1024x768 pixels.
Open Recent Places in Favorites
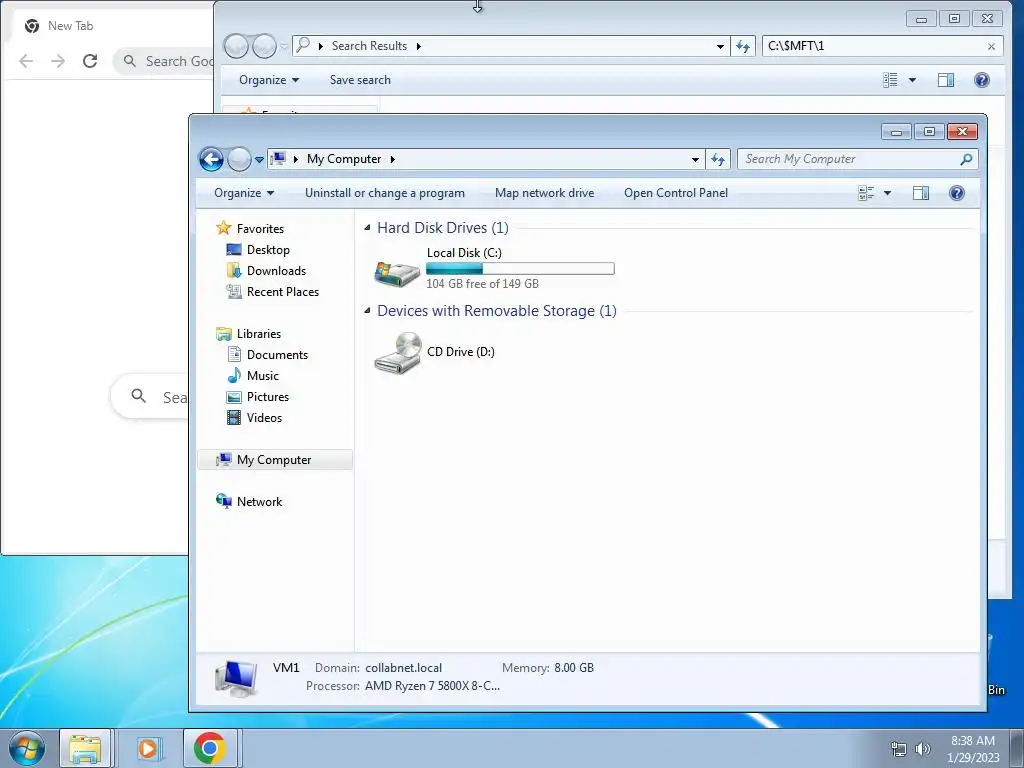click(x=283, y=292)
